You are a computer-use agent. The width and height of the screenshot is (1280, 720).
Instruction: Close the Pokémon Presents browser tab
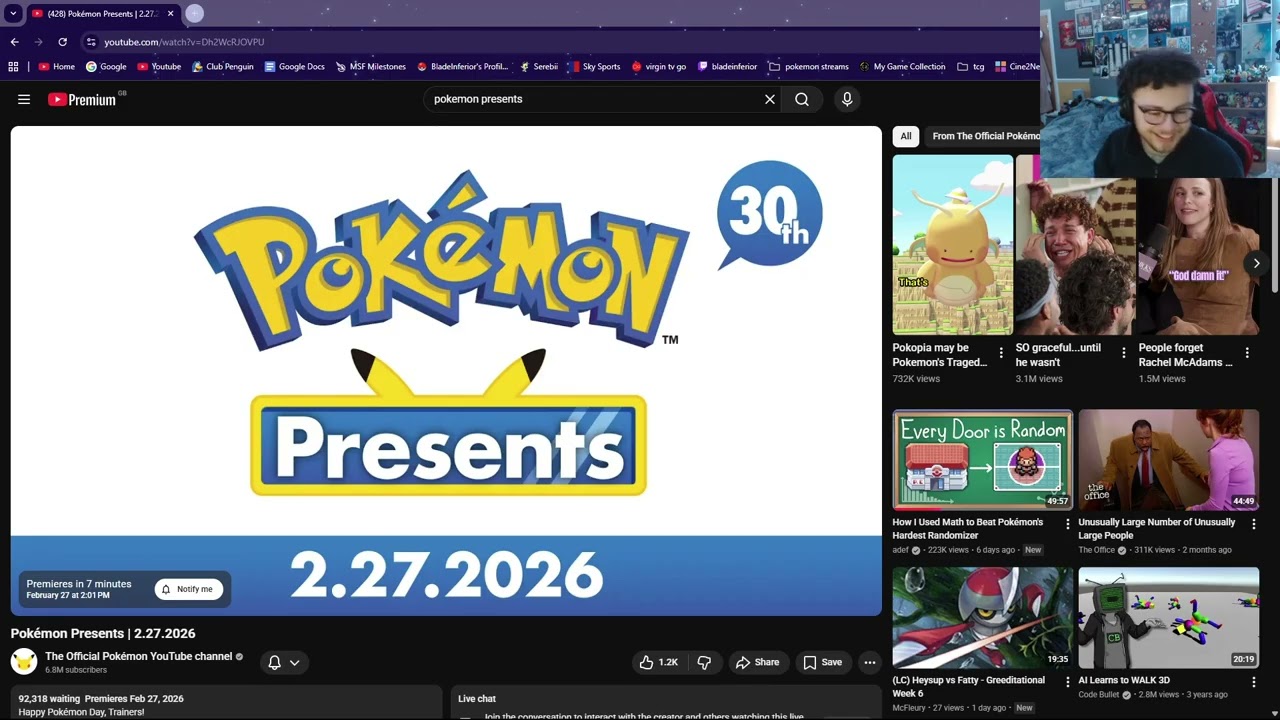(x=170, y=13)
